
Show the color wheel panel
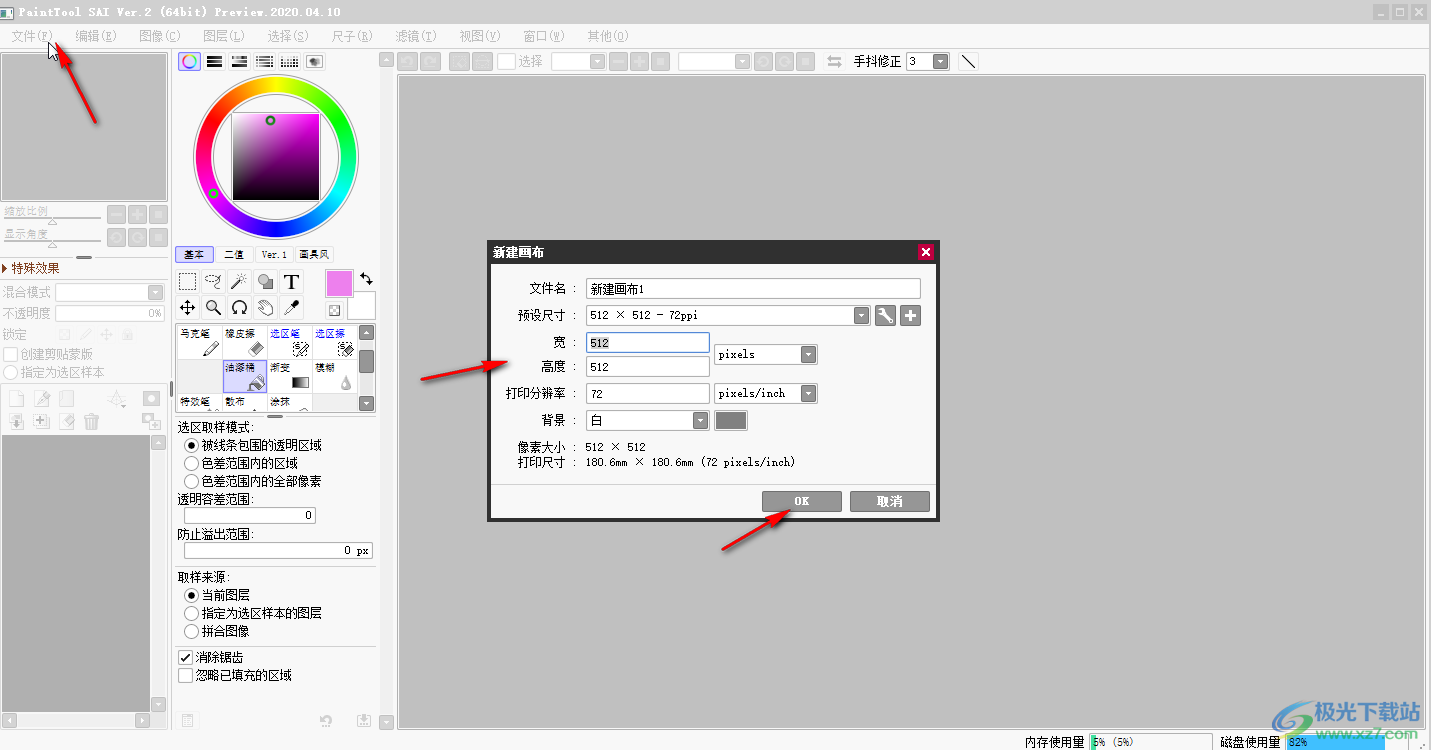[189, 61]
